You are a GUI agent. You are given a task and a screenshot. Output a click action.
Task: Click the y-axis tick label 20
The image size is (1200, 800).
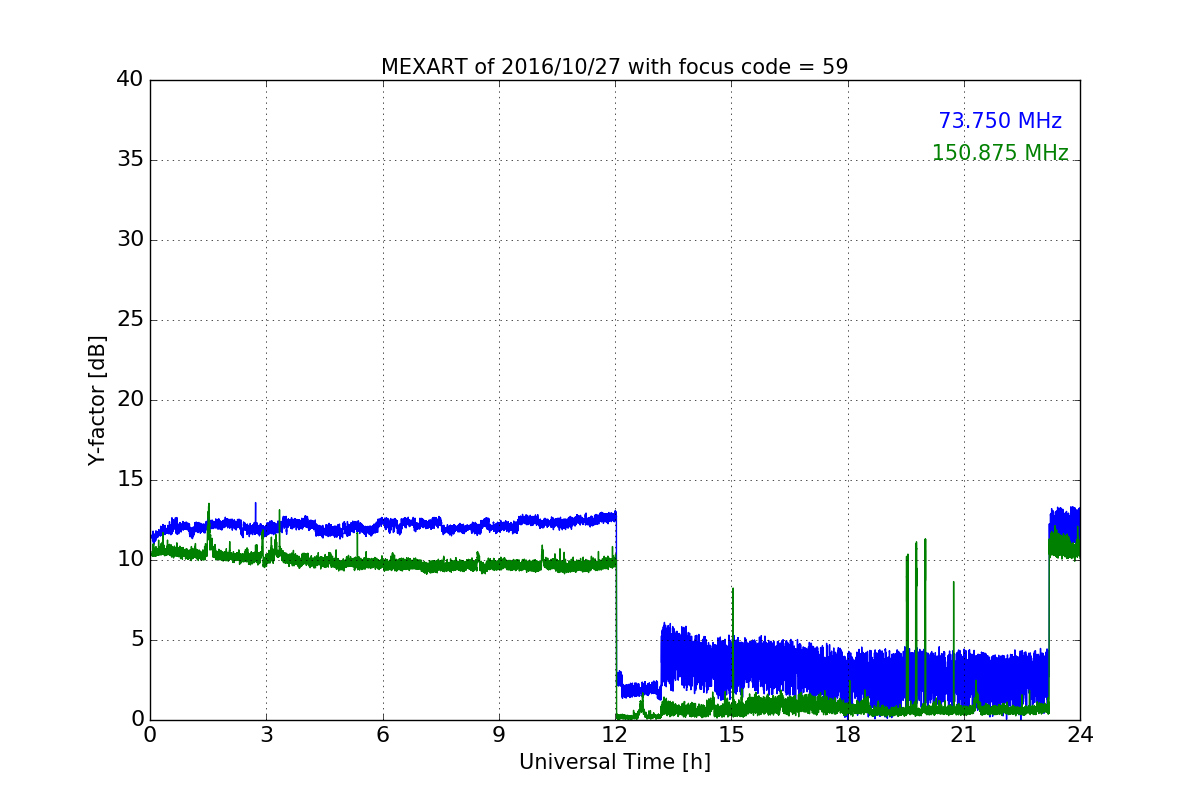[x=130, y=400]
